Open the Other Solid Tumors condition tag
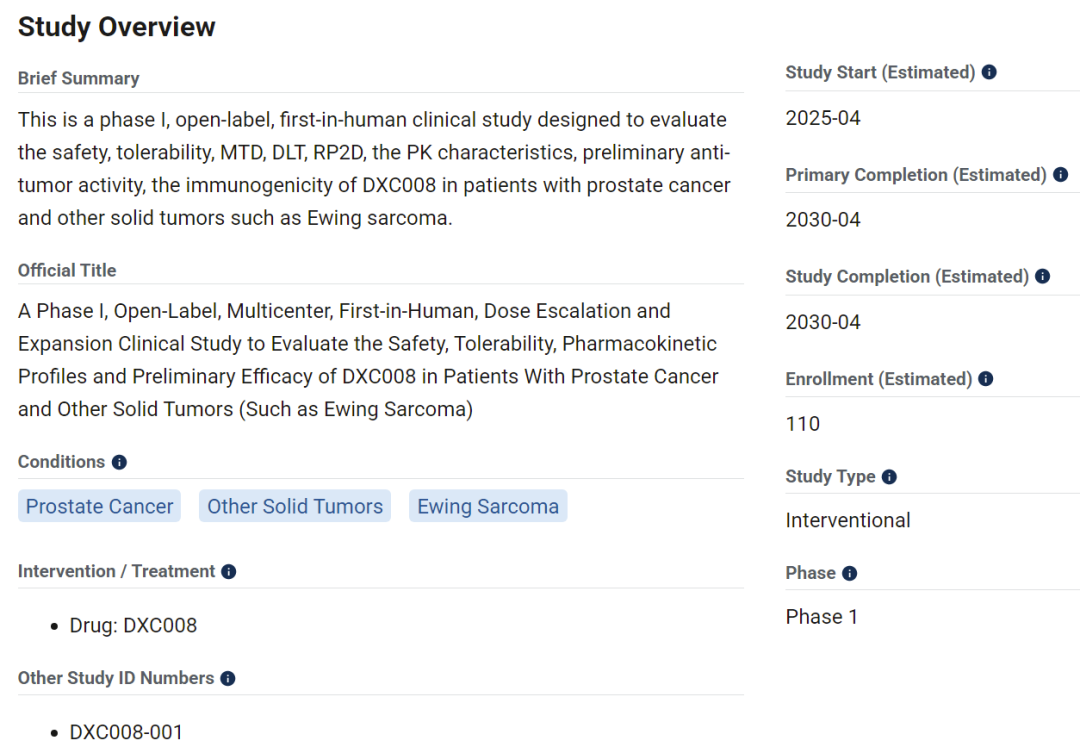 (295, 507)
